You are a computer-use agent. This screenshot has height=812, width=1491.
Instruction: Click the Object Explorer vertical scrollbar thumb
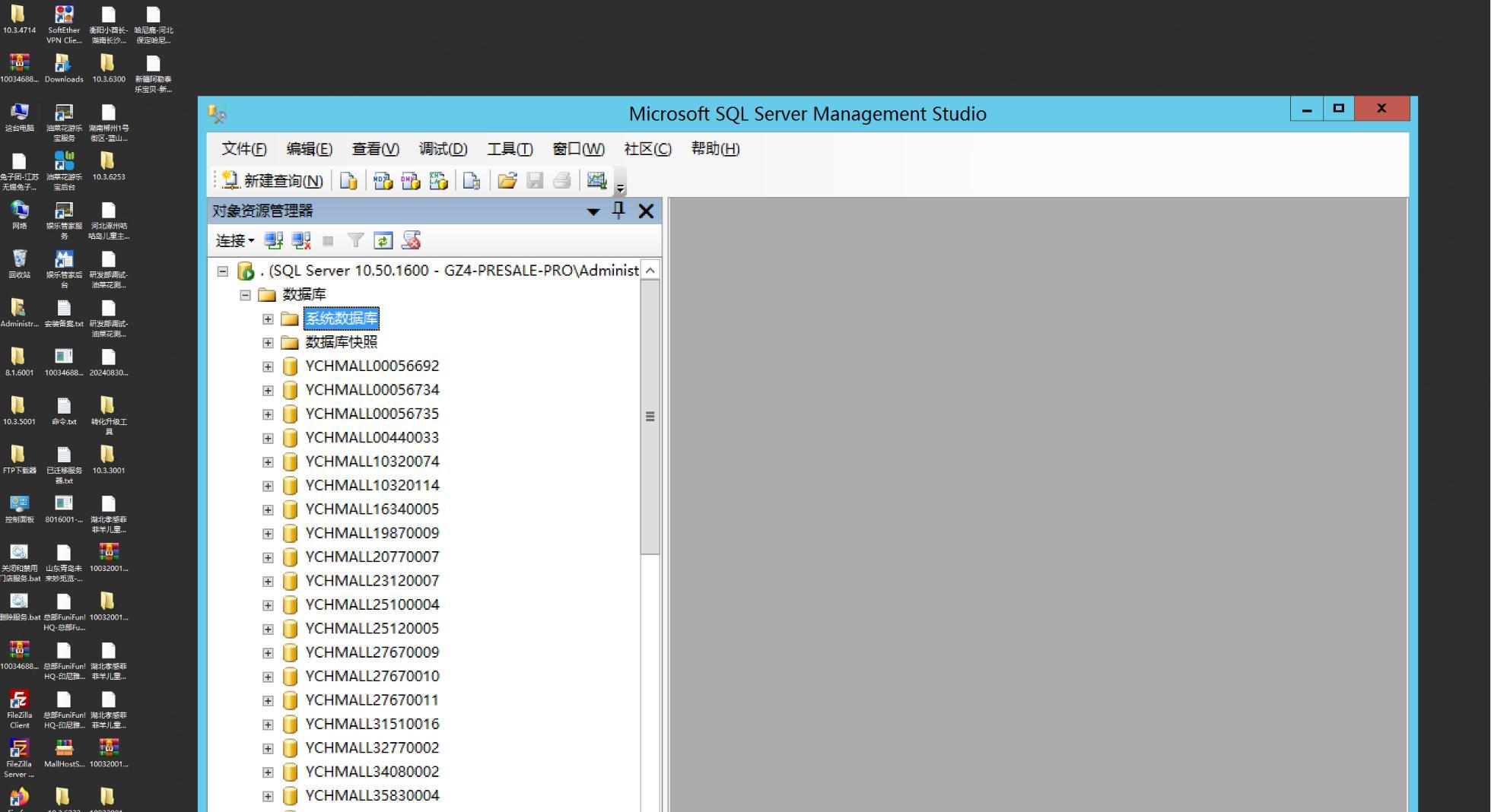[x=650, y=417]
